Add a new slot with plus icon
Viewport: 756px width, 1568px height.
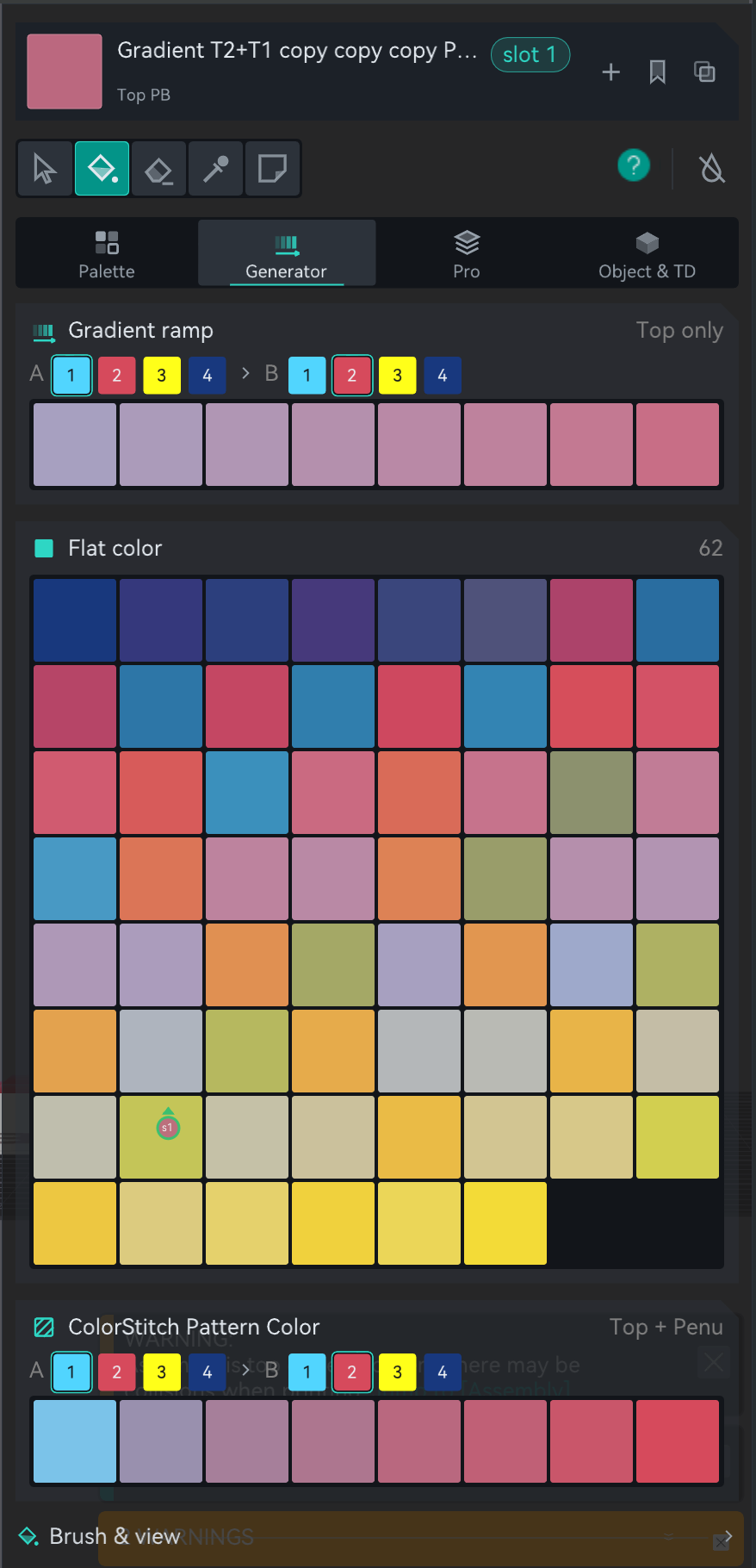610,72
